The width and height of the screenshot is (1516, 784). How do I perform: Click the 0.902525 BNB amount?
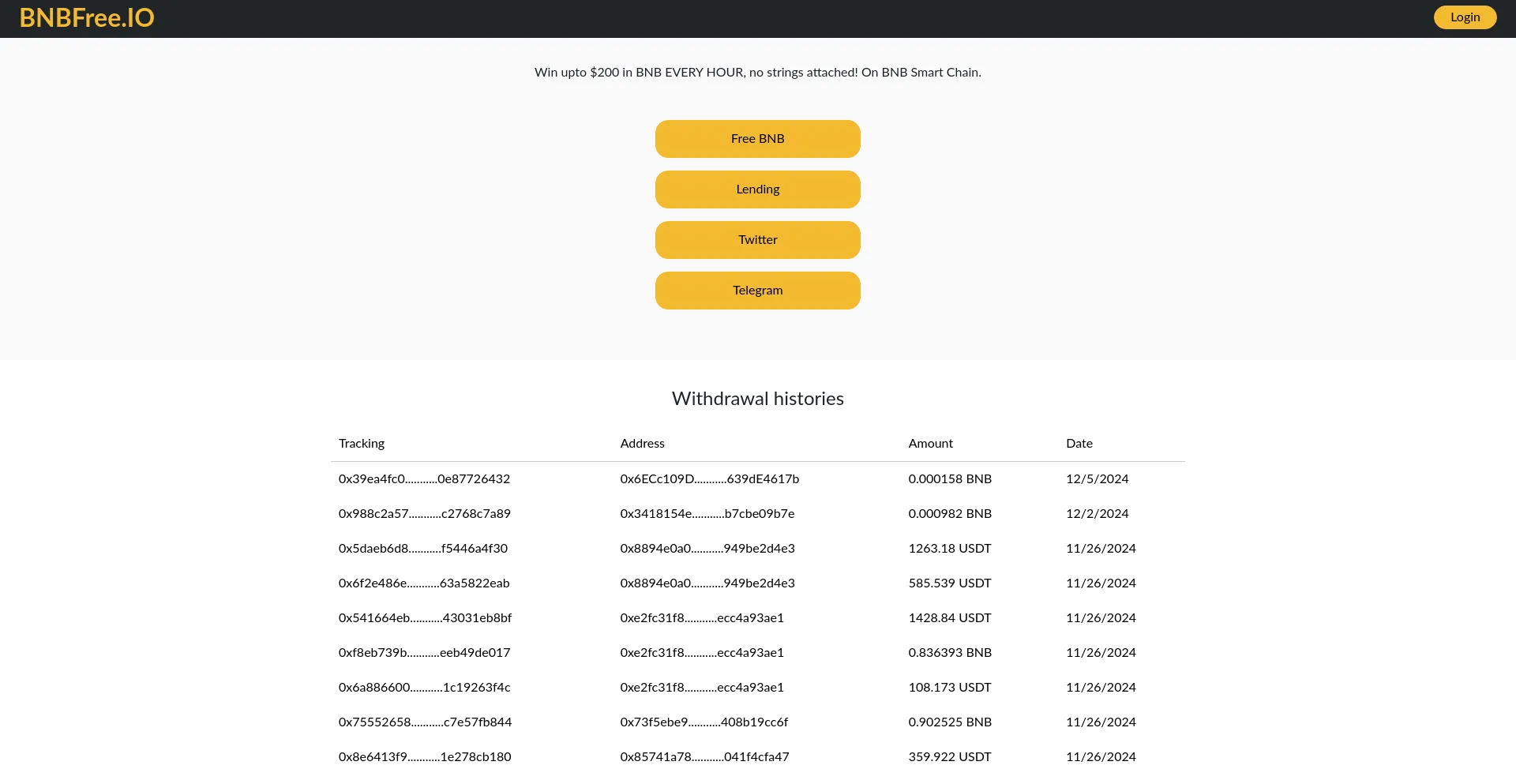950,722
